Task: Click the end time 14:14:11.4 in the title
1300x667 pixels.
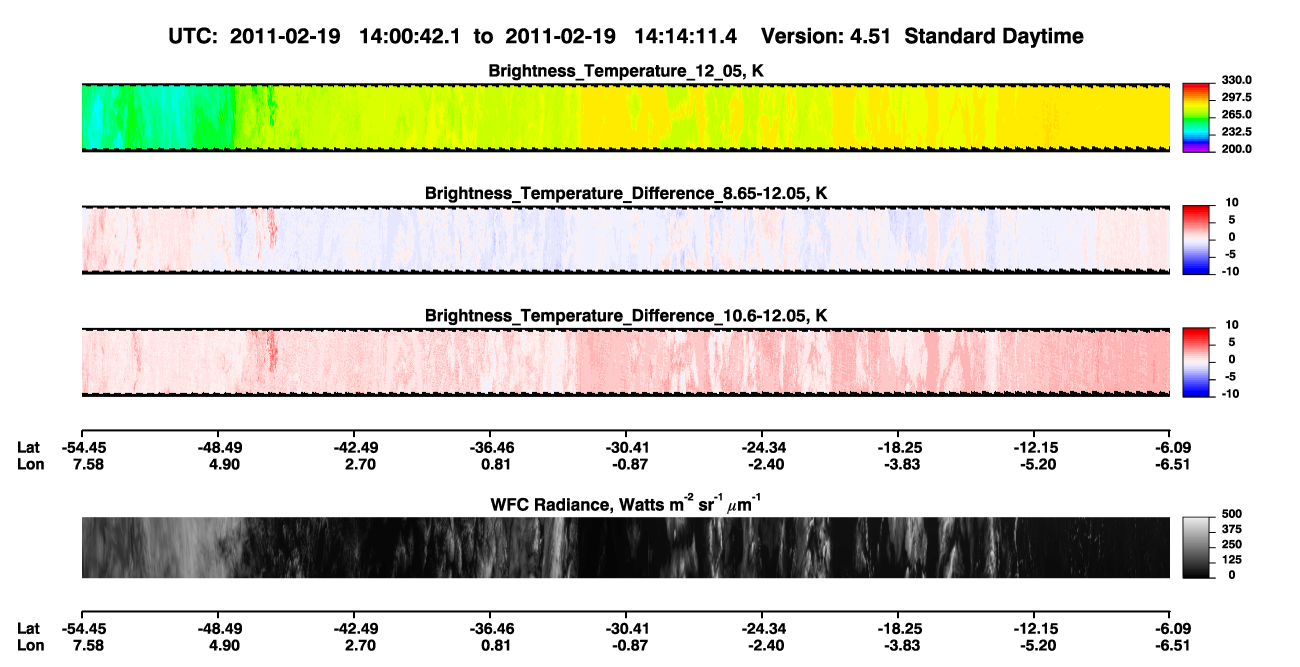Action: (x=685, y=36)
